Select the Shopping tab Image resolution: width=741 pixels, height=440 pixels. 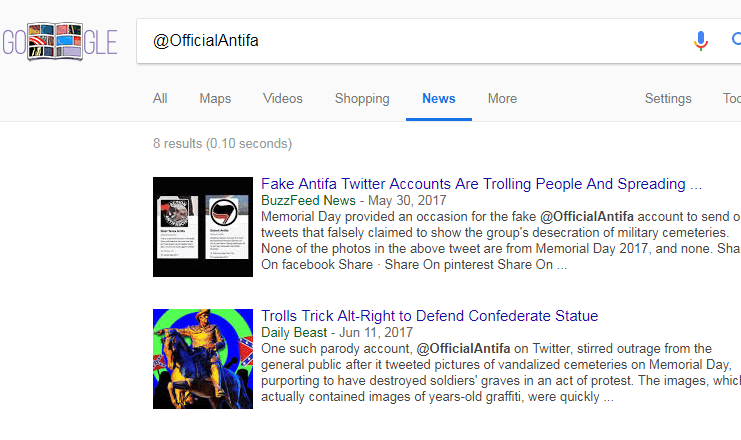[x=362, y=99]
